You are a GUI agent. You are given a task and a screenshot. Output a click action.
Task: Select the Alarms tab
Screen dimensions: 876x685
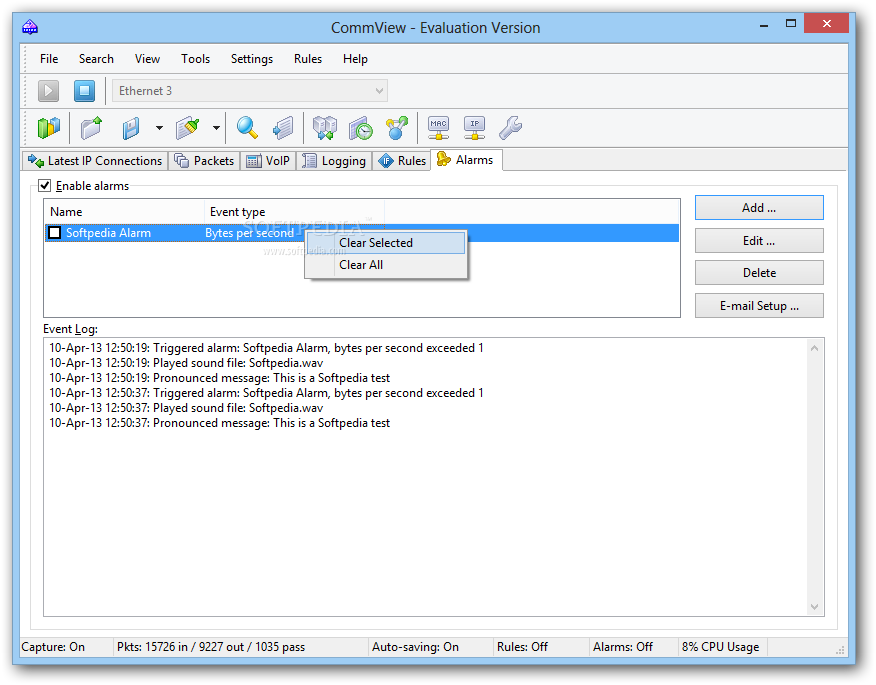pyautogui.click(x=466, y=160)
